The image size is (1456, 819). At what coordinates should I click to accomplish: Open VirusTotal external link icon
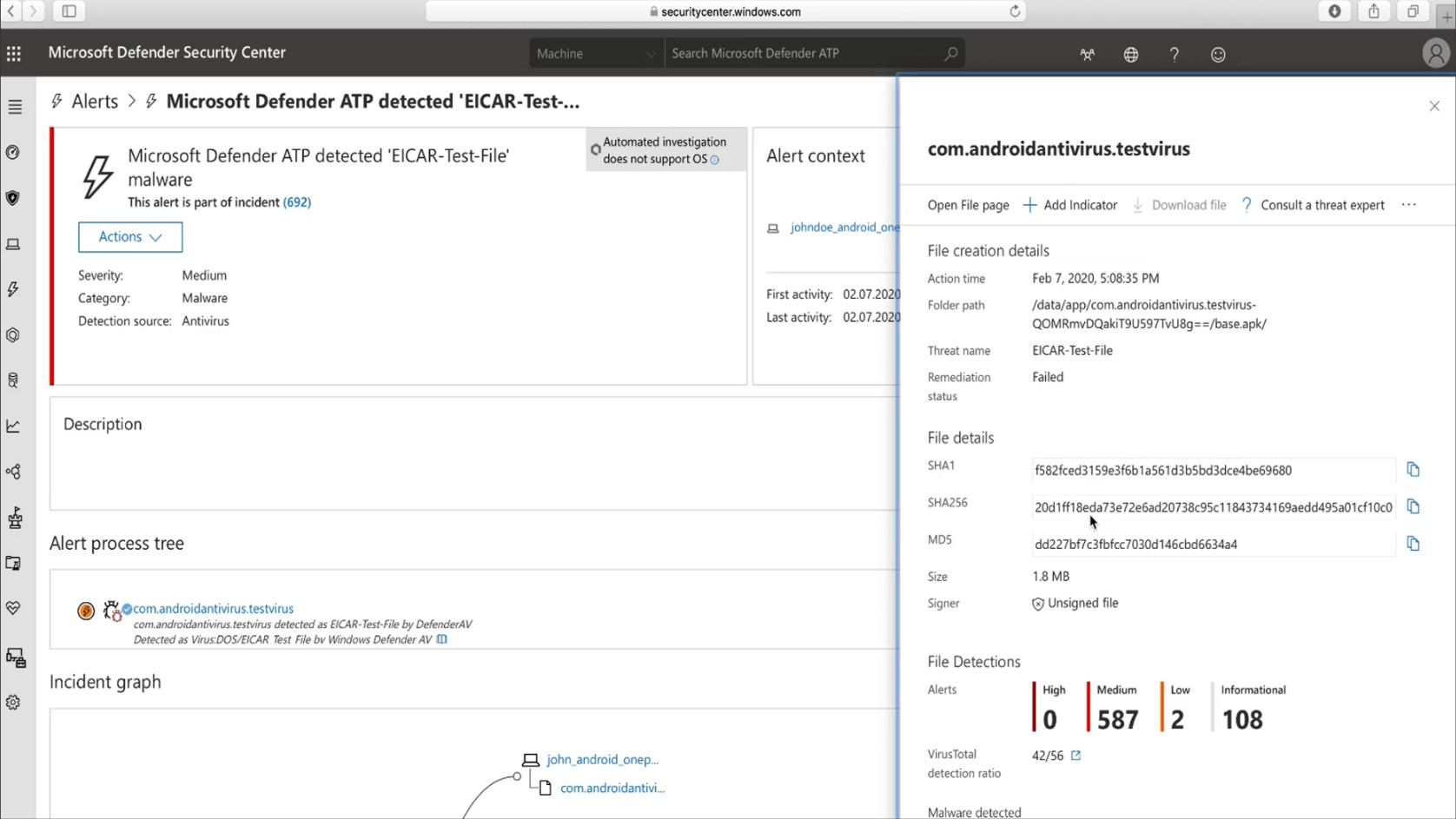pyautogui.click(x=1075, y=756)
